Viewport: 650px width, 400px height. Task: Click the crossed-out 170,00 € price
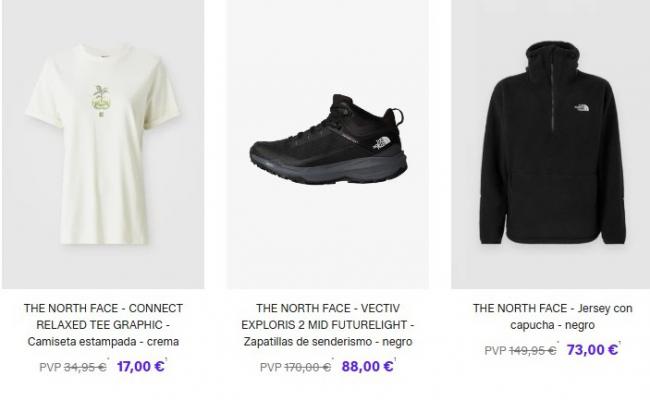pyautogui.click(x=308, y=368)
